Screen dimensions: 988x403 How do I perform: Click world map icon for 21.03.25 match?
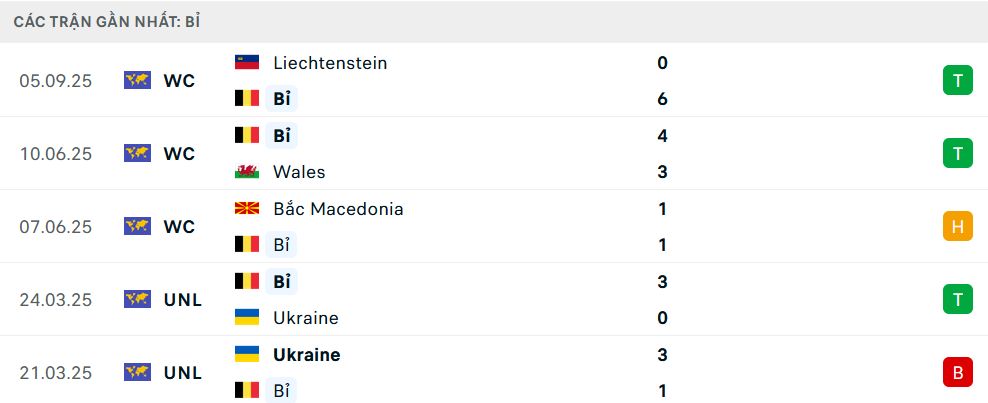pos(137,372)
